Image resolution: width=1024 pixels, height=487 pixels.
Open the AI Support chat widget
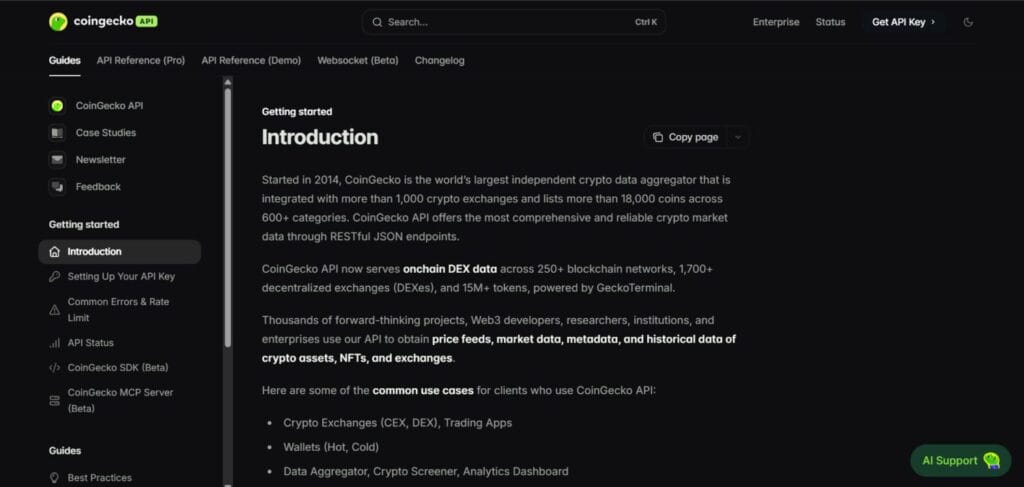point(956,460)
